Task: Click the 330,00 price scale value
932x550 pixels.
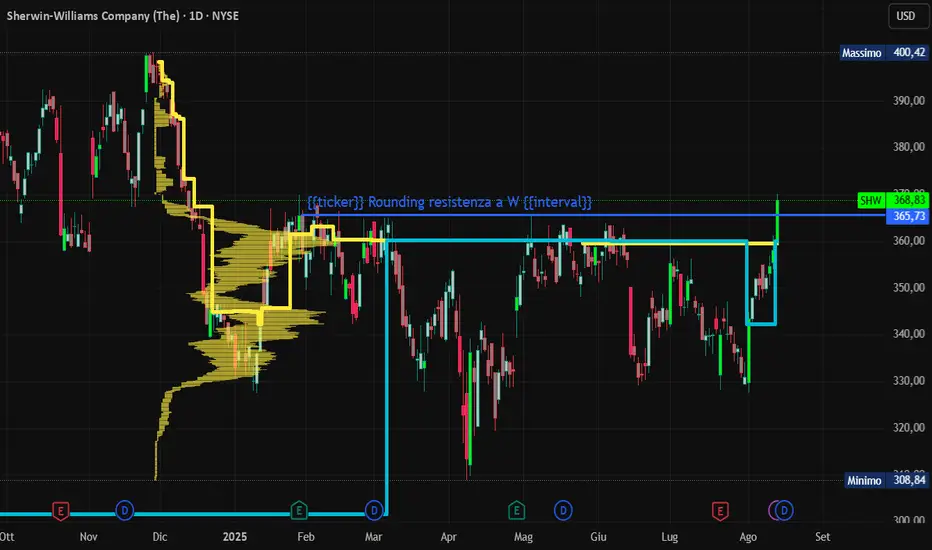Action: pos(909,381)
